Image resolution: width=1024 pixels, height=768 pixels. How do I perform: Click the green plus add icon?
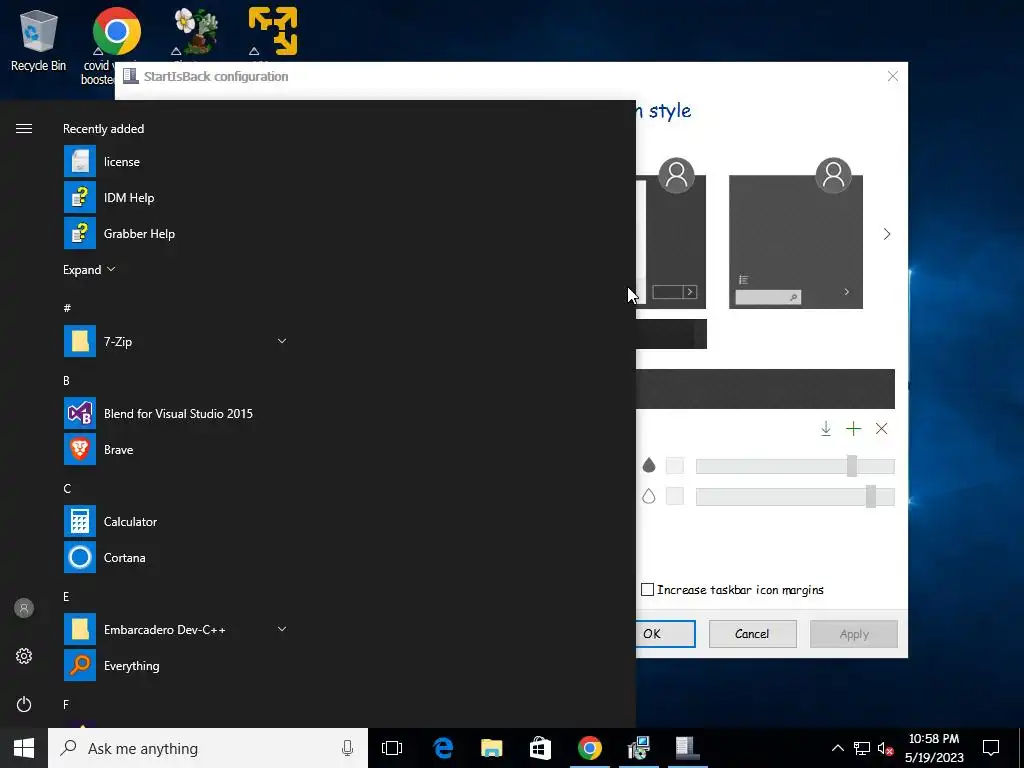pos(854,429)
